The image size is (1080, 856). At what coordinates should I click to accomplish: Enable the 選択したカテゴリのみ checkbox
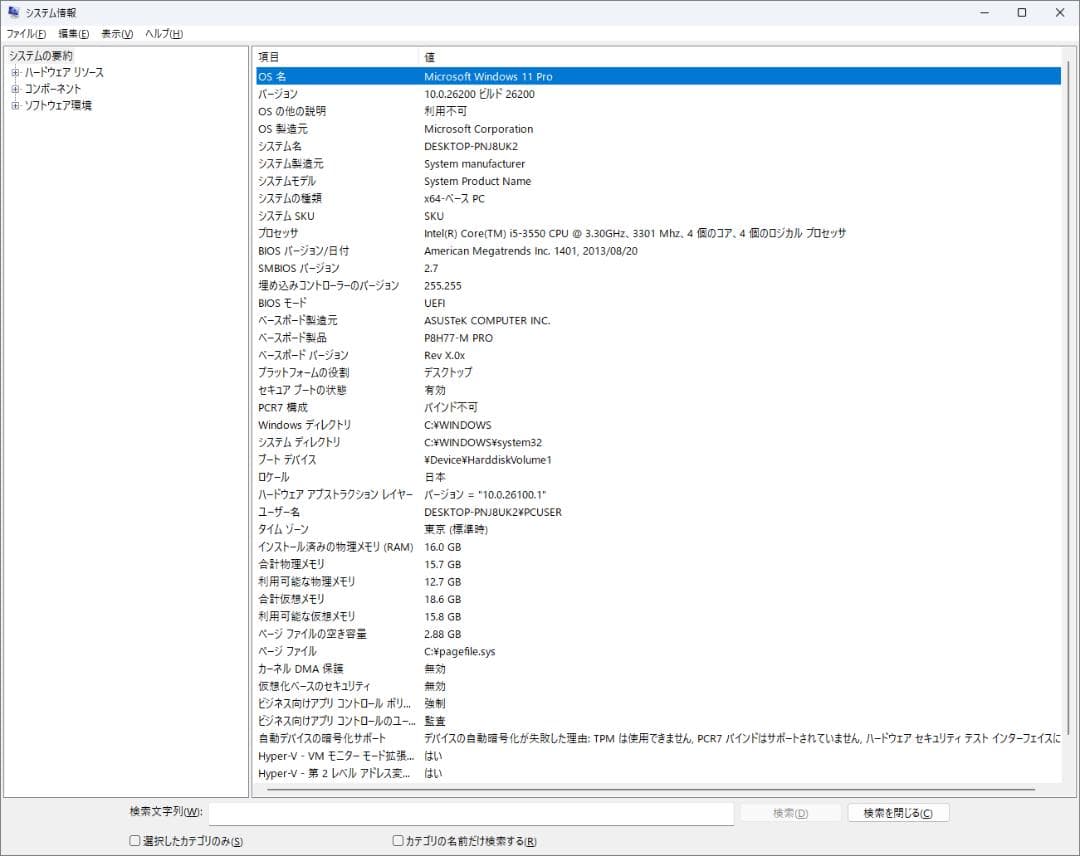pyautogui.click(x=134, y=841)
